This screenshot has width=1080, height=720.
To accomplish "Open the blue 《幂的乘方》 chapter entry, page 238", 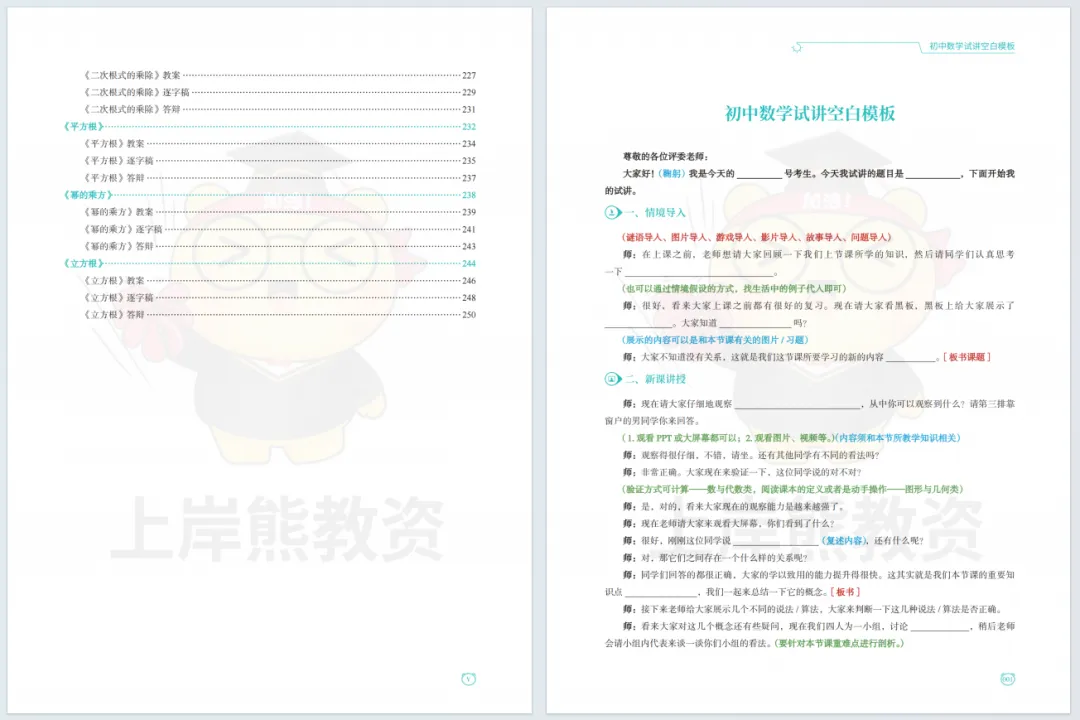I will tap(269, 195).
